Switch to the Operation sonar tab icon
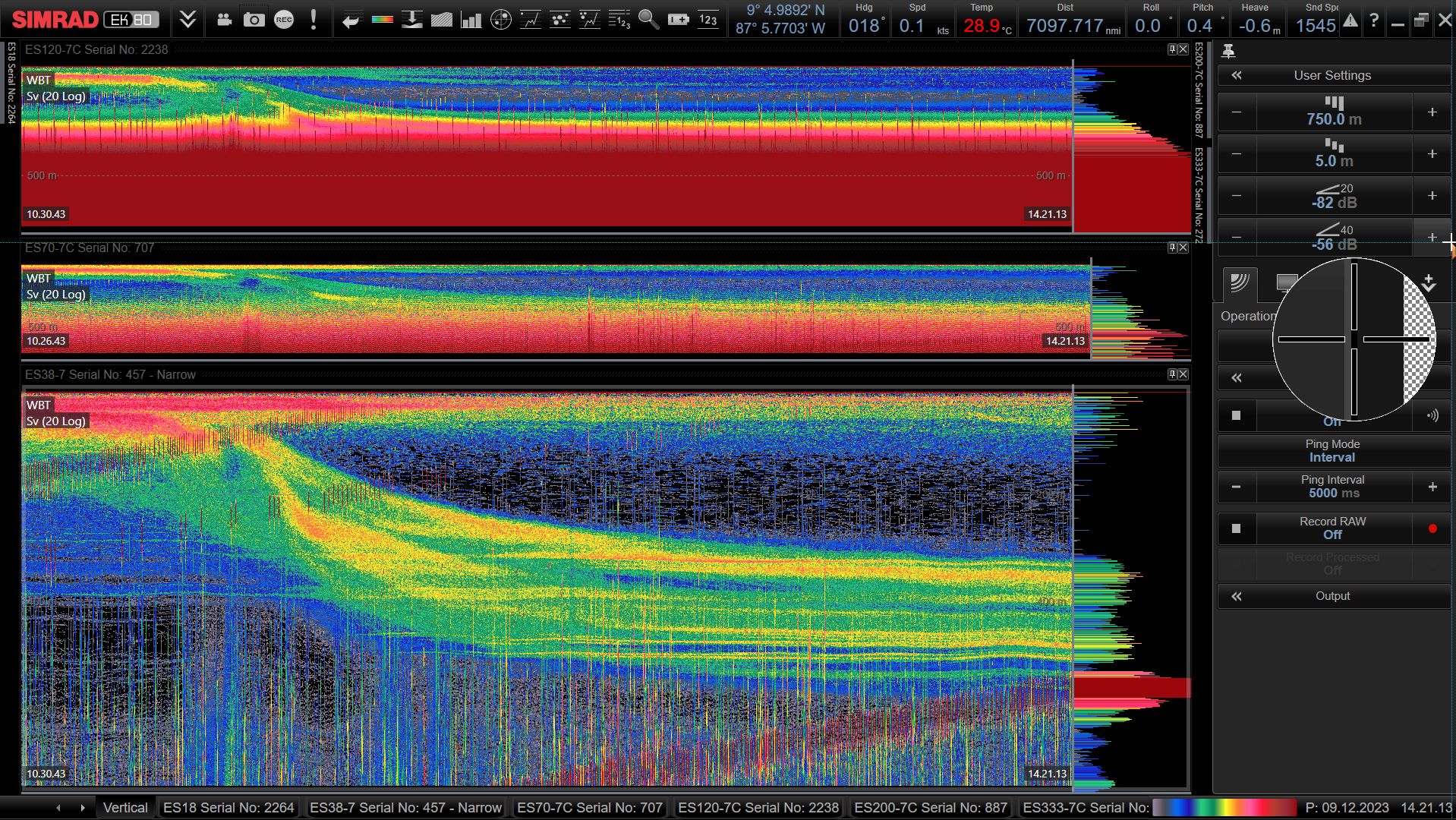The image size is (1456, 820). [1240, 283]
